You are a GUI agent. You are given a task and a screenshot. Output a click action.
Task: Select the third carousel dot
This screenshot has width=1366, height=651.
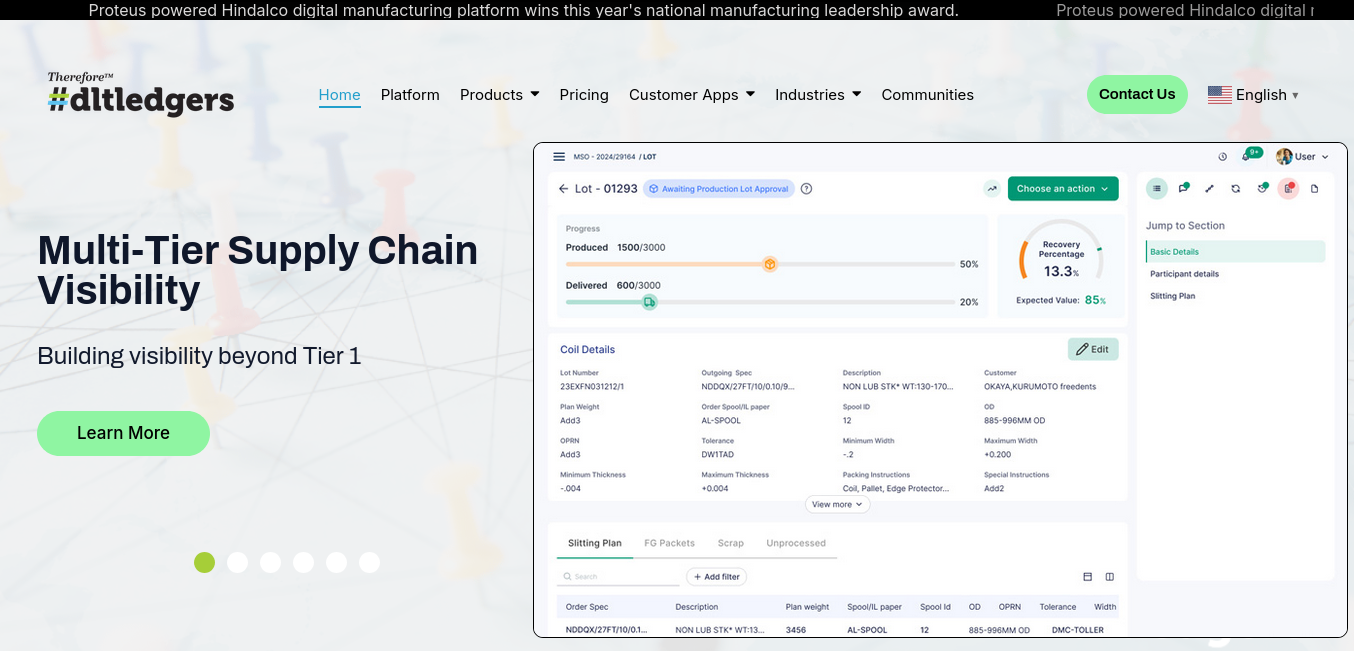pos(270,562)
